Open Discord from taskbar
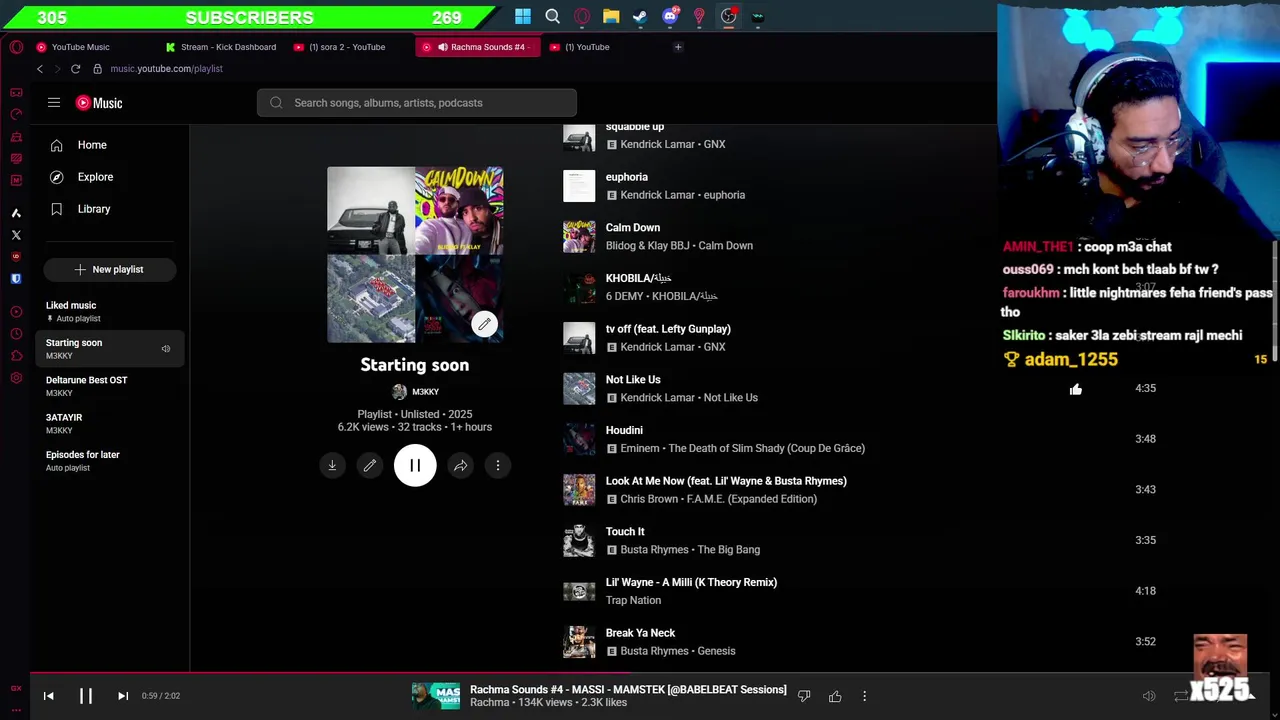The height and width of the screenshot is (720, 1280). point(670,16)
